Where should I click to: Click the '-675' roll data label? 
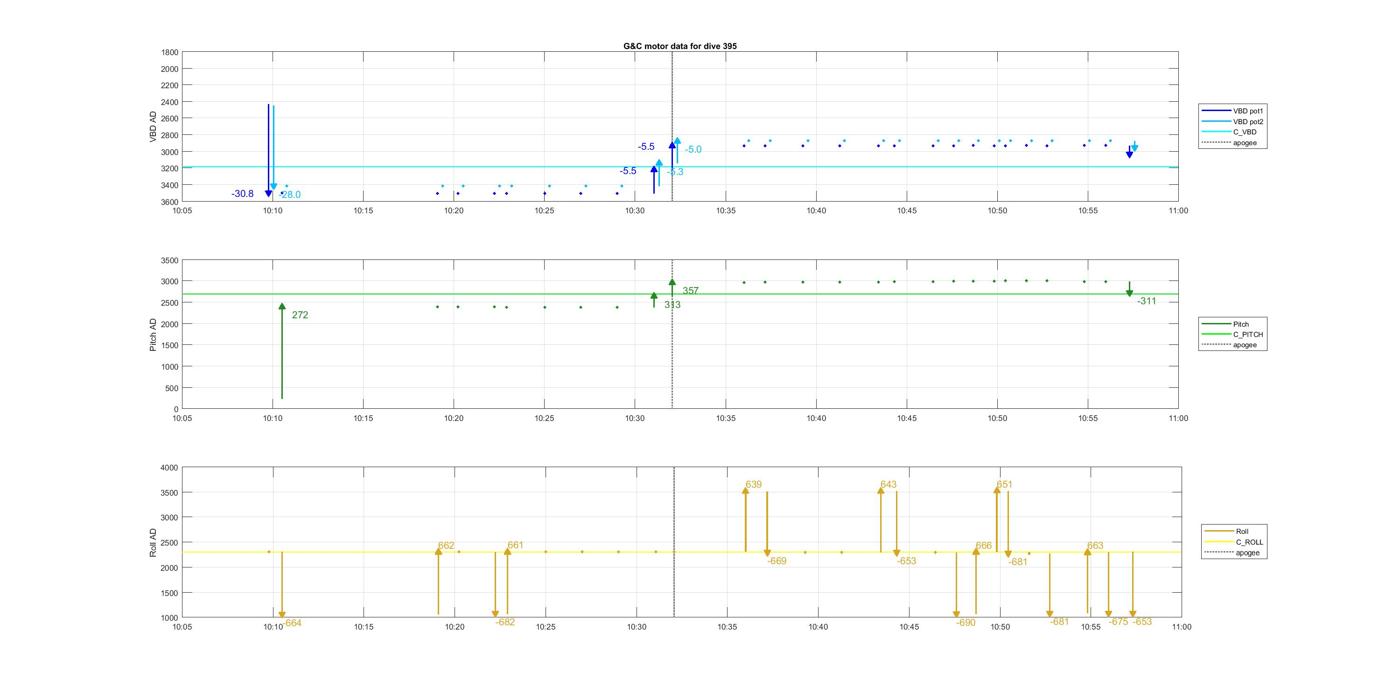coord(1118,622)
